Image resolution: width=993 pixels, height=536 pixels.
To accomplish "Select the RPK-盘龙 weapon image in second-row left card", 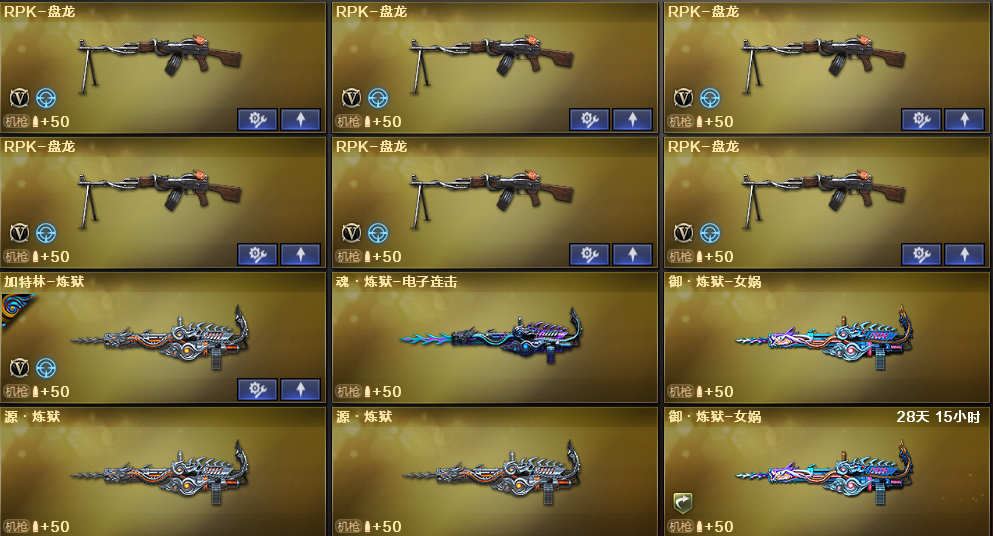I will tap(160, 198).
